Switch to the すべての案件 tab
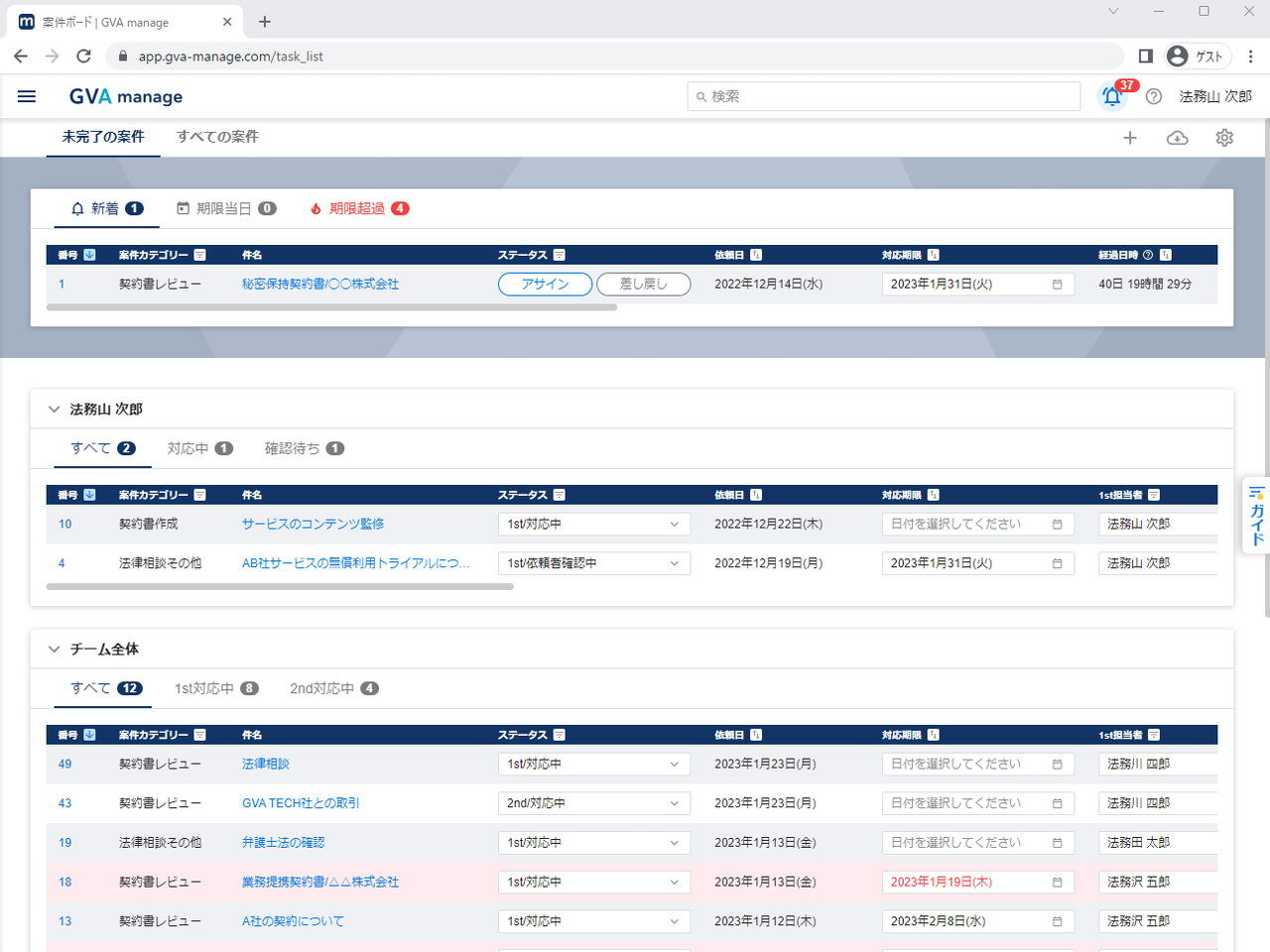 click(x=217, y=137)
